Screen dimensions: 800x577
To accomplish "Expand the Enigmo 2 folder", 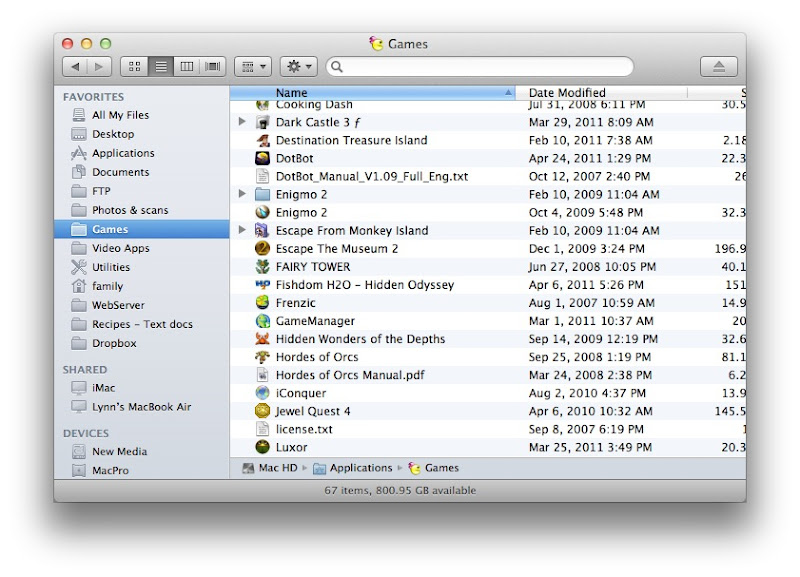I will coord(243,194).
